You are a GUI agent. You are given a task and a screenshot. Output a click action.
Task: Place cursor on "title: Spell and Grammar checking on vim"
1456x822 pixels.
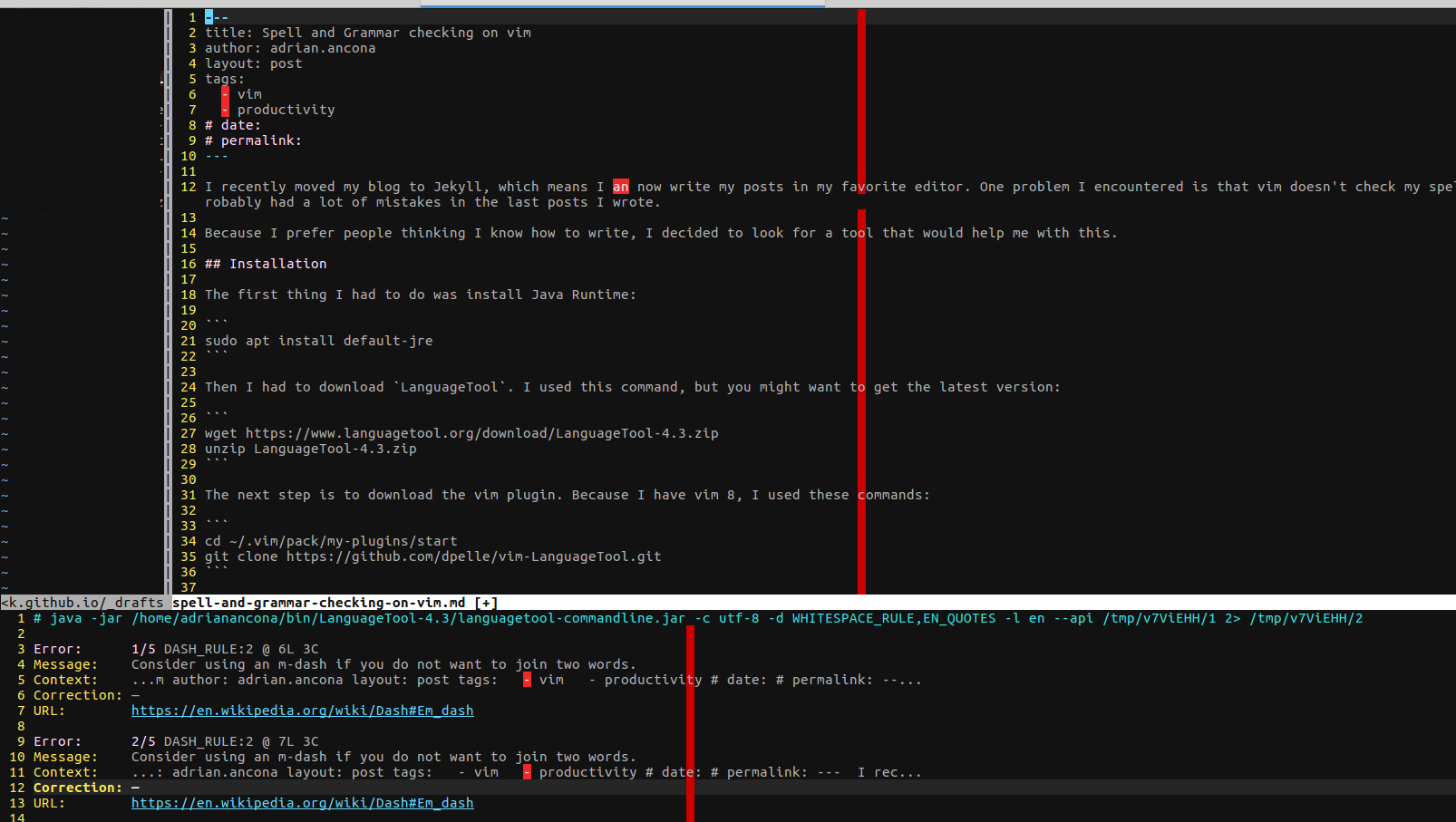(x=368, y=33)
